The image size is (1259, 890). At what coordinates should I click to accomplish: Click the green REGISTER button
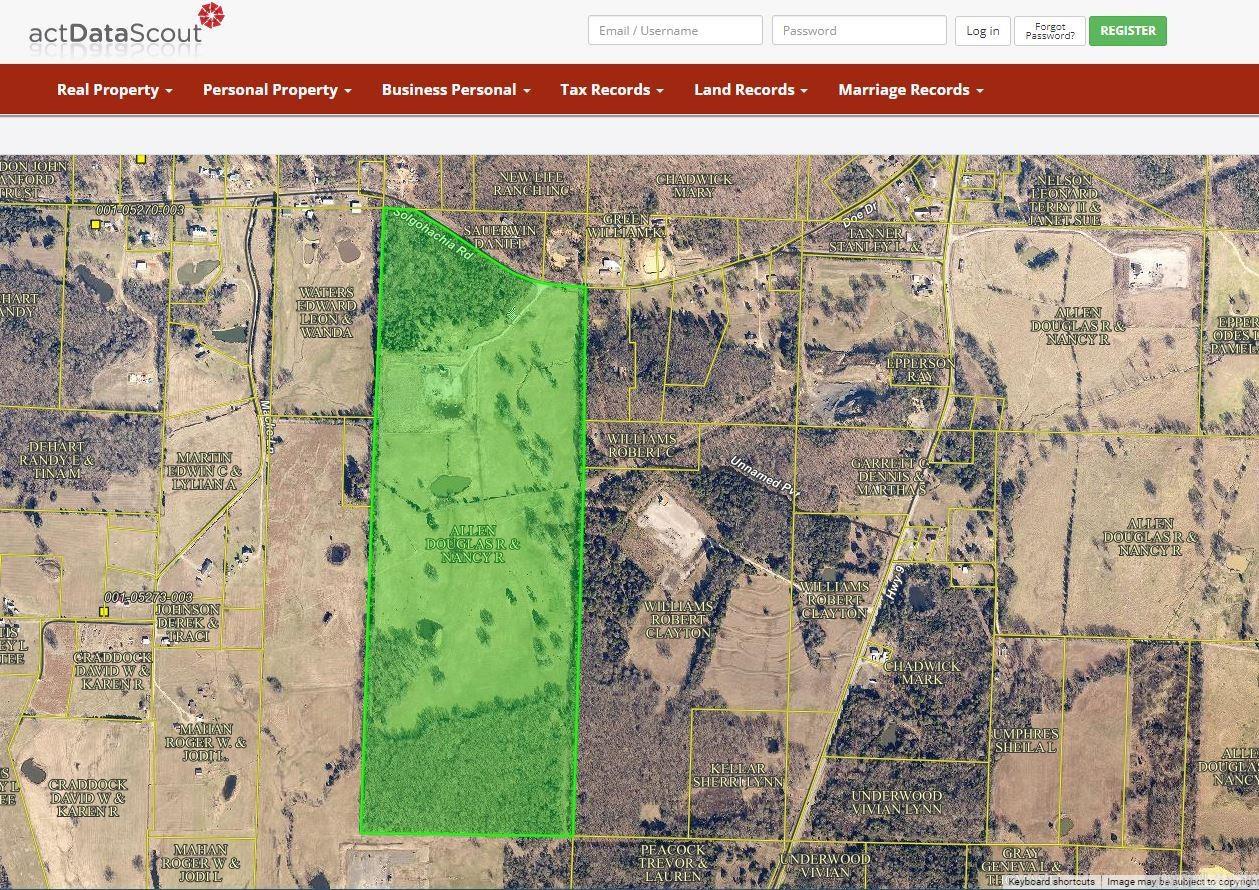(1127, 31)
